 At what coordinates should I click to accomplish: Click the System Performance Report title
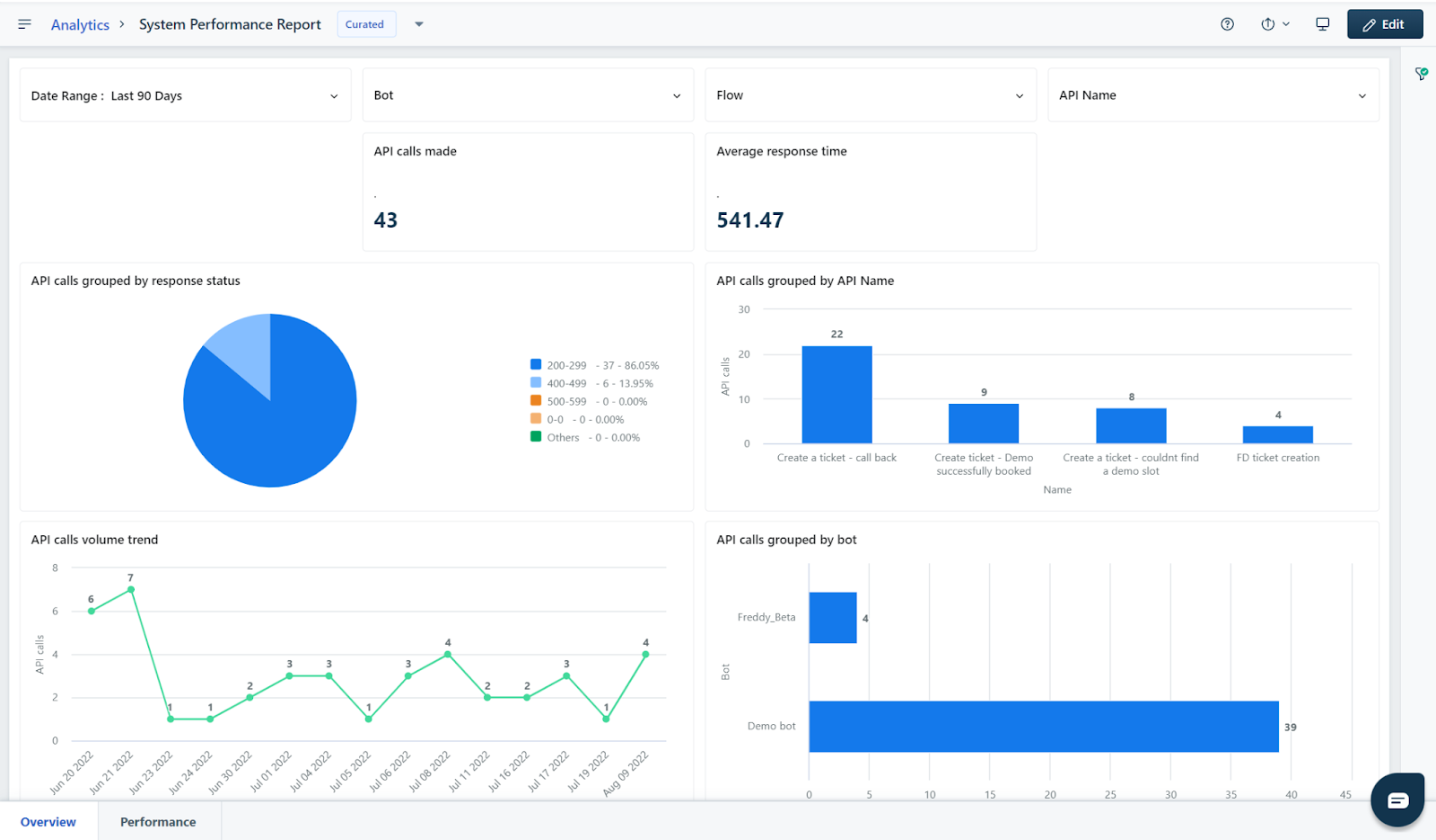pyautogui.click(x=230, y=25)
